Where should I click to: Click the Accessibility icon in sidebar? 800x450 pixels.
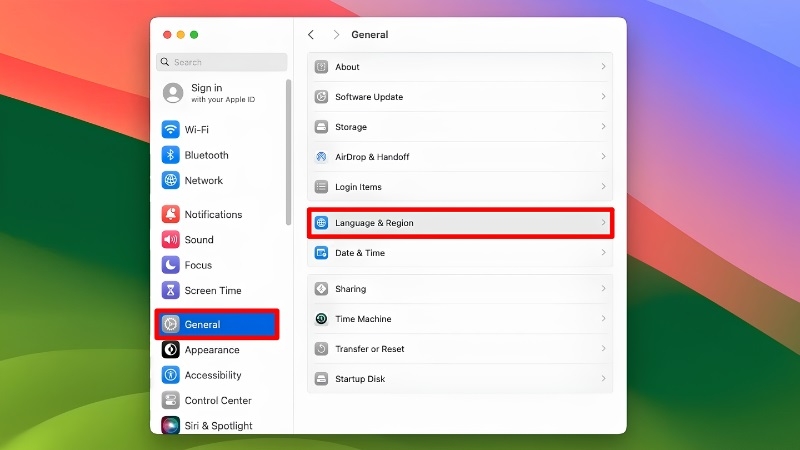[x=170, y=375]
